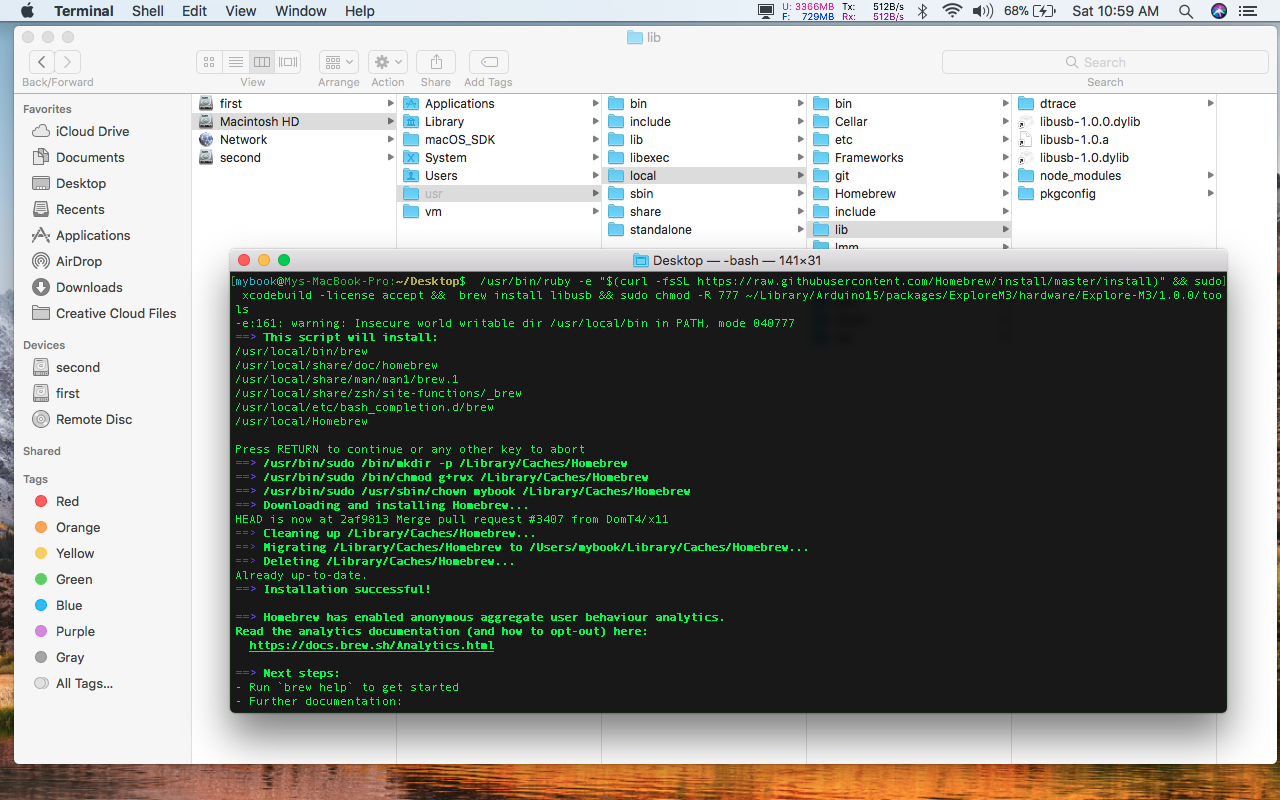The height and width of the screenshot is (800, 1280).
Task: Expand the Cellar folder arrow
Action: 1005,121
